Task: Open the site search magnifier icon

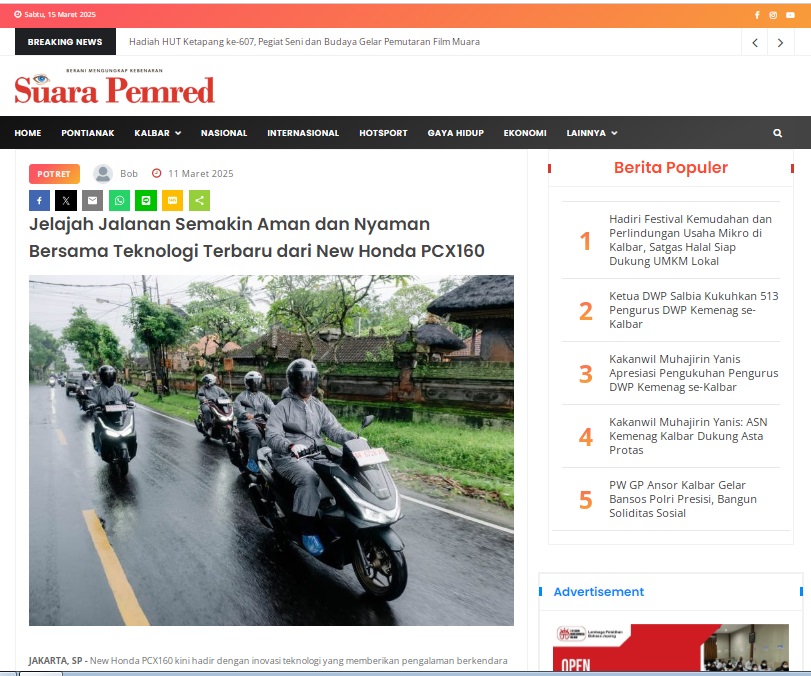Action: [777, 133]
